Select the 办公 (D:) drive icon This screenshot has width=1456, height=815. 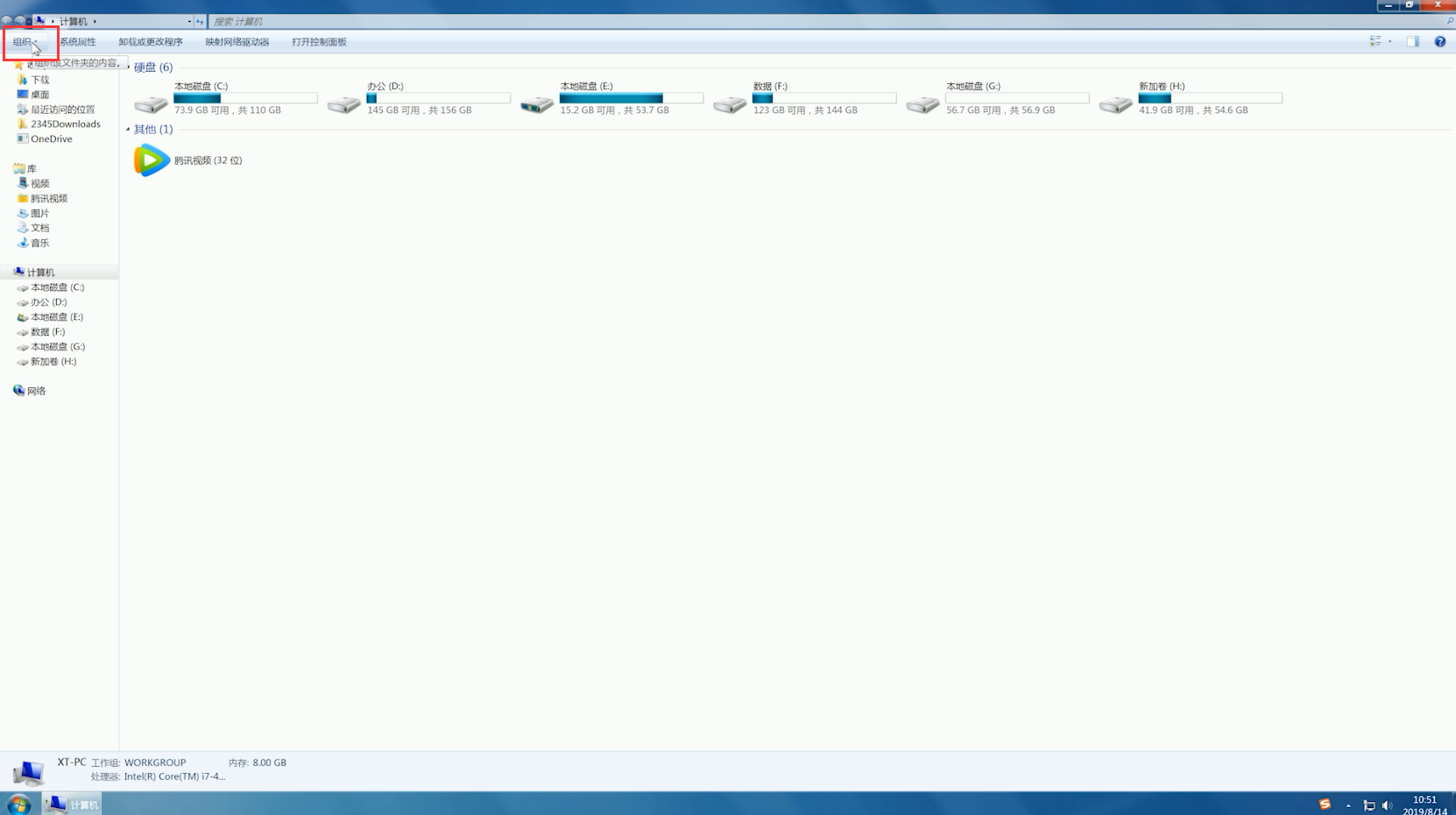pos(343,105)
